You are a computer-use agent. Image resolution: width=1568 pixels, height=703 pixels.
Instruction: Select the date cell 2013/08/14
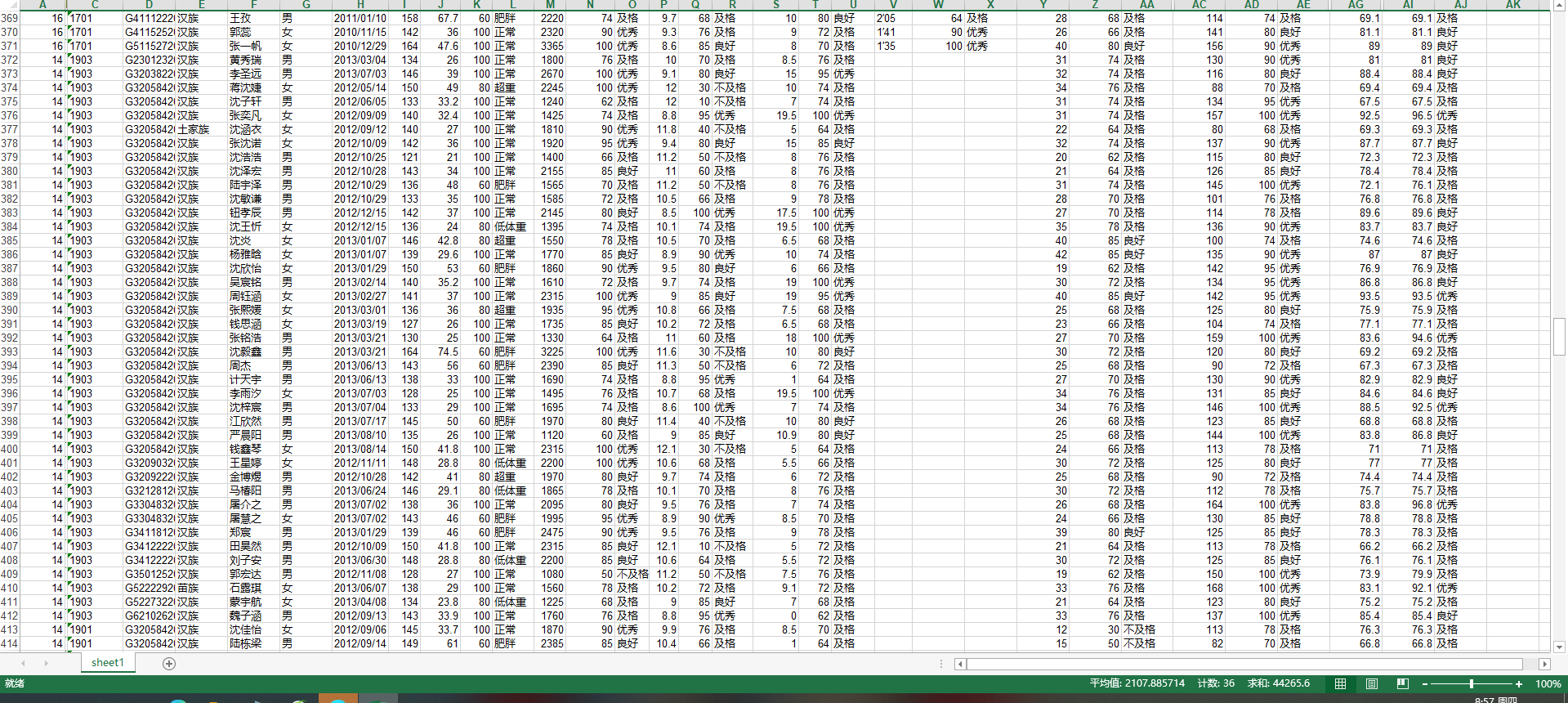pos(360,449)
